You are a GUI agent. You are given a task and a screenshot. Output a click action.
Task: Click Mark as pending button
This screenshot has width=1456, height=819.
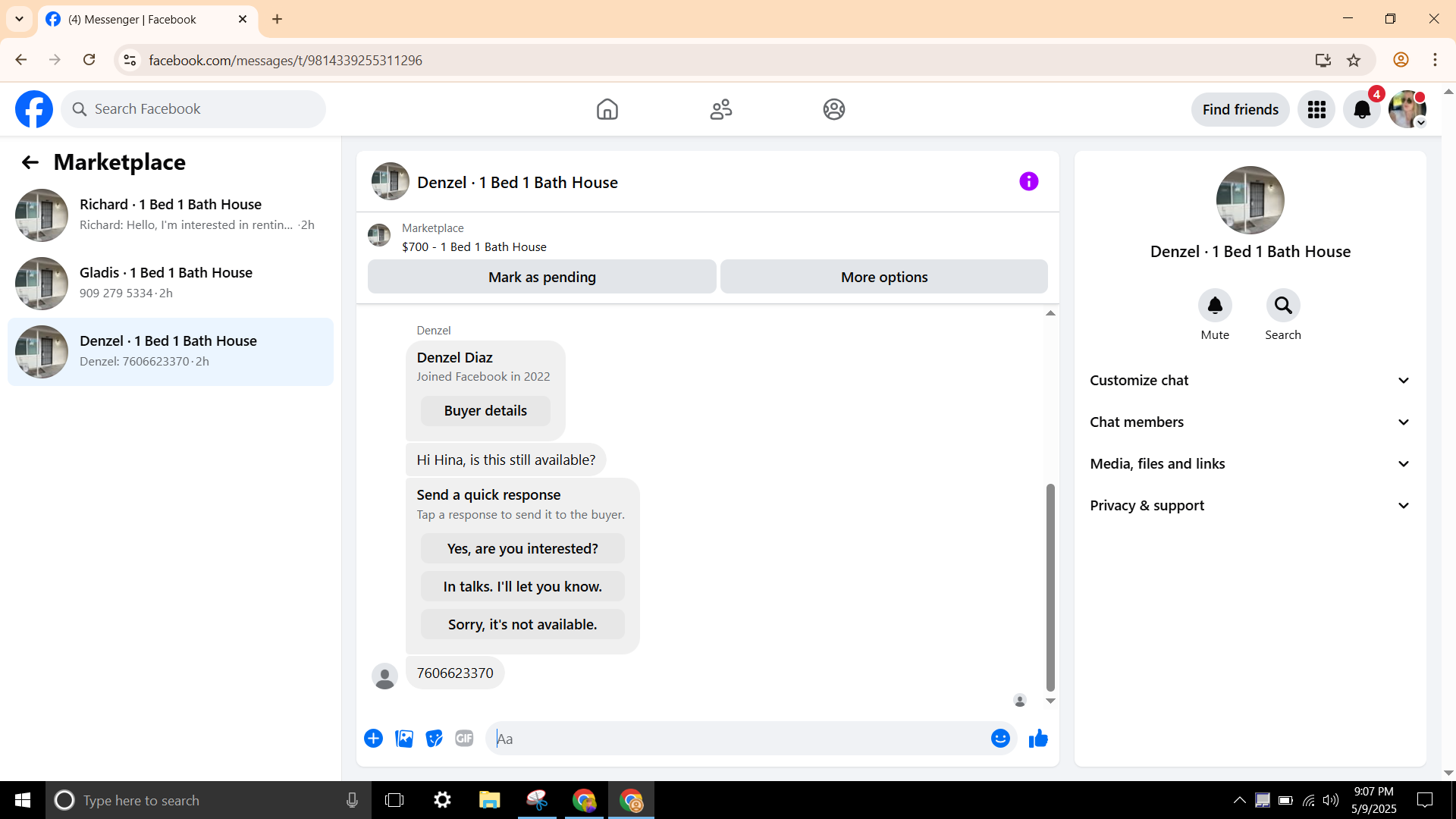click(541, 278)
